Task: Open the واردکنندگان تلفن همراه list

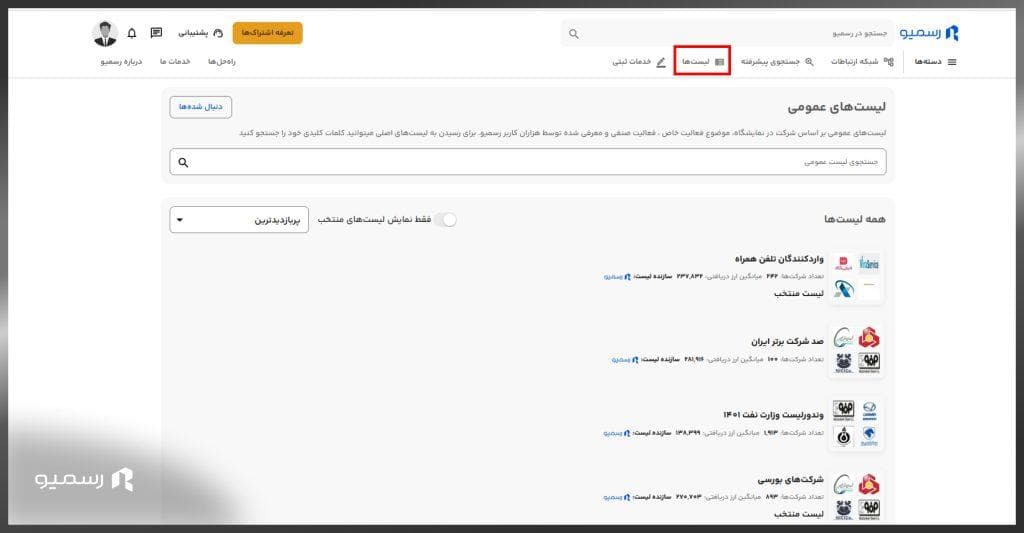Action: [x=779, y=259]
